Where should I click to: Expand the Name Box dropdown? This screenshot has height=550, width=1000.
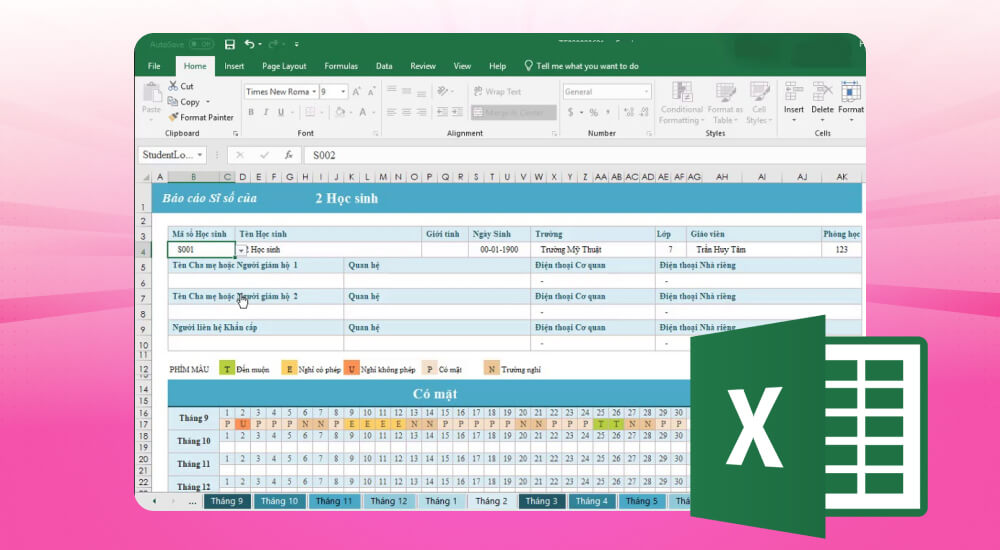pyautogui.click(x=200, y=155)
